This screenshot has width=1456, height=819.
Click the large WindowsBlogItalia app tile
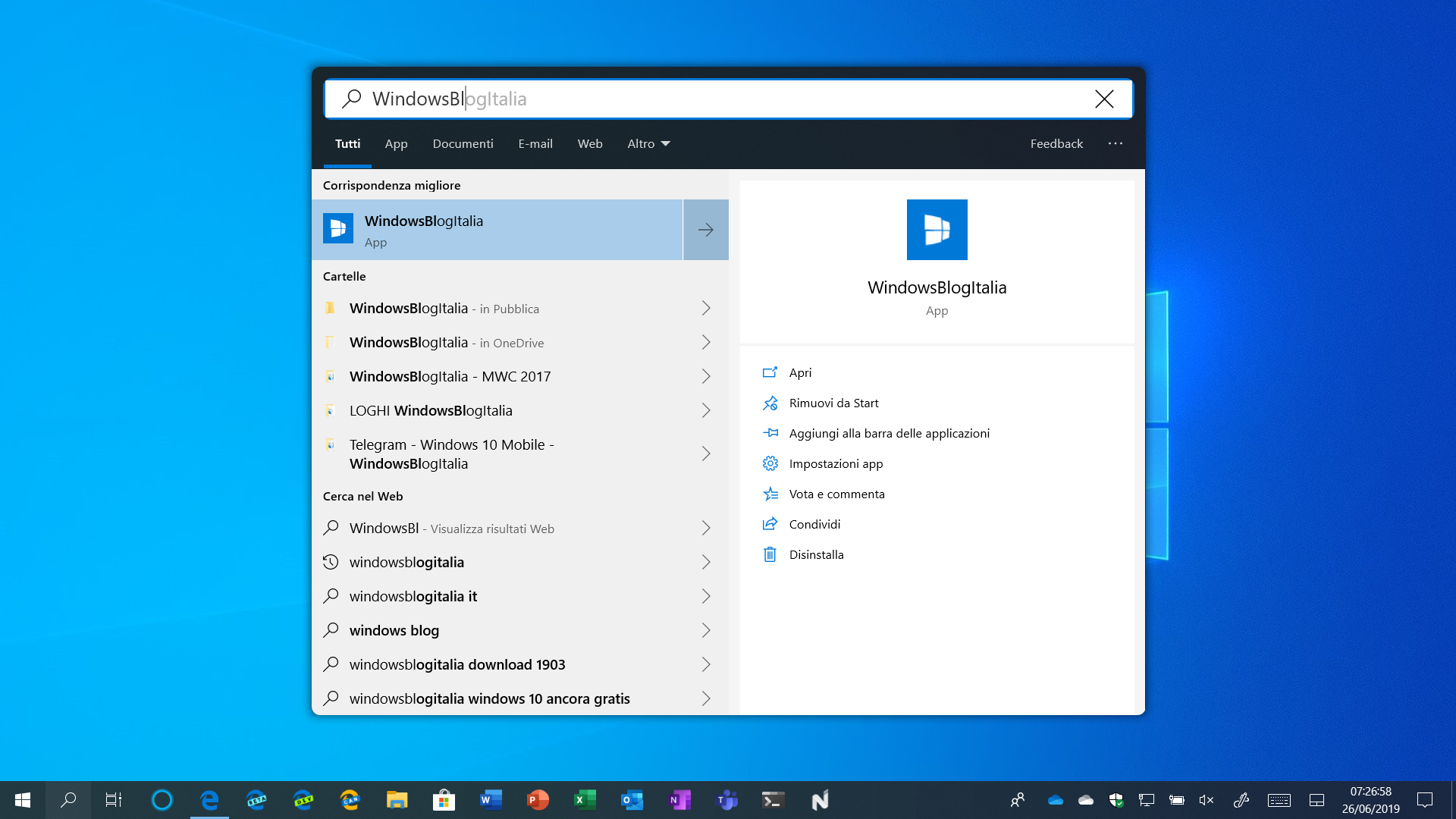point(937,230)
